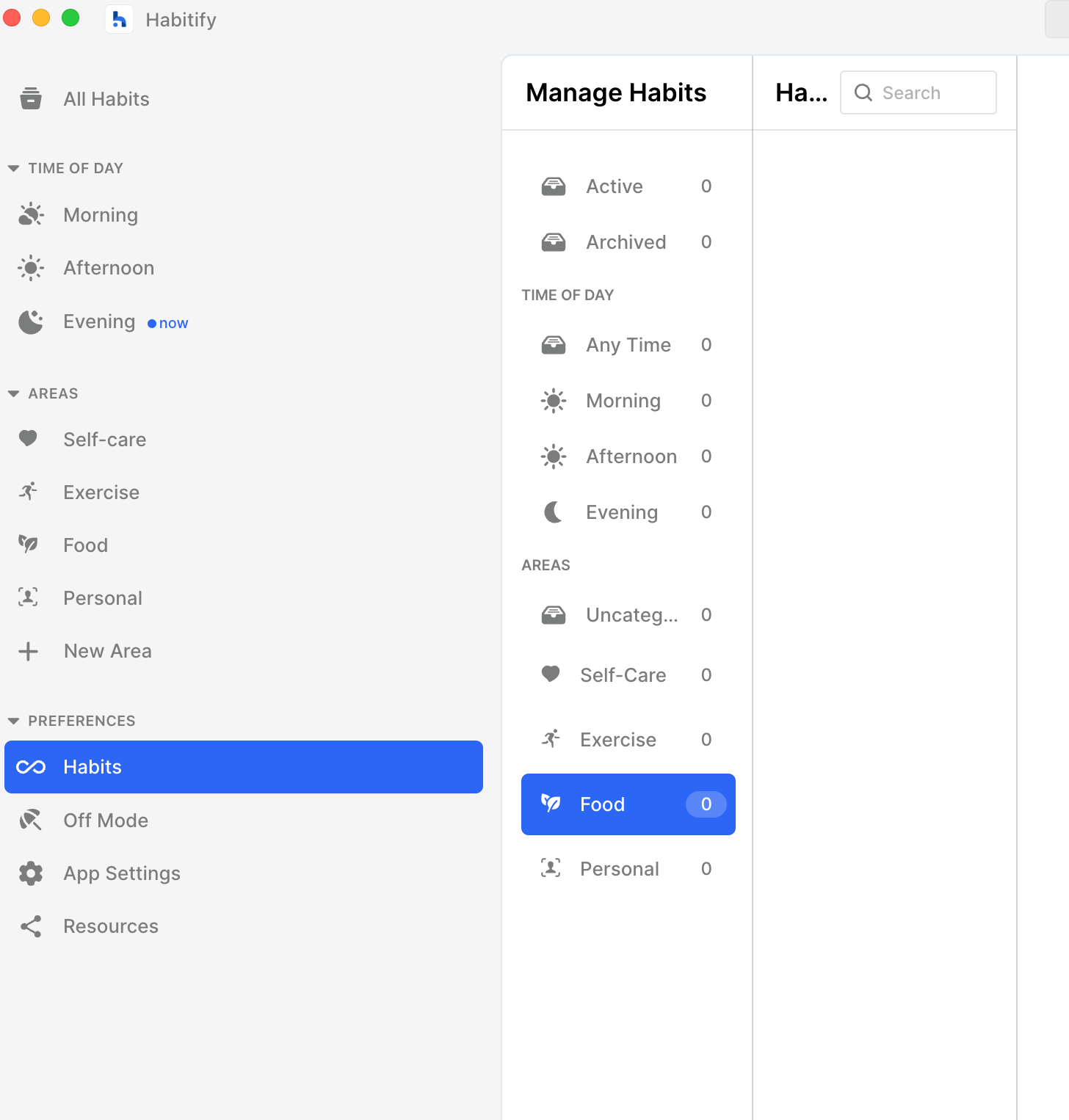Click the Food count badge showing 0
The width and height of the screenshot is (1069, 1120).
point(706,804)
